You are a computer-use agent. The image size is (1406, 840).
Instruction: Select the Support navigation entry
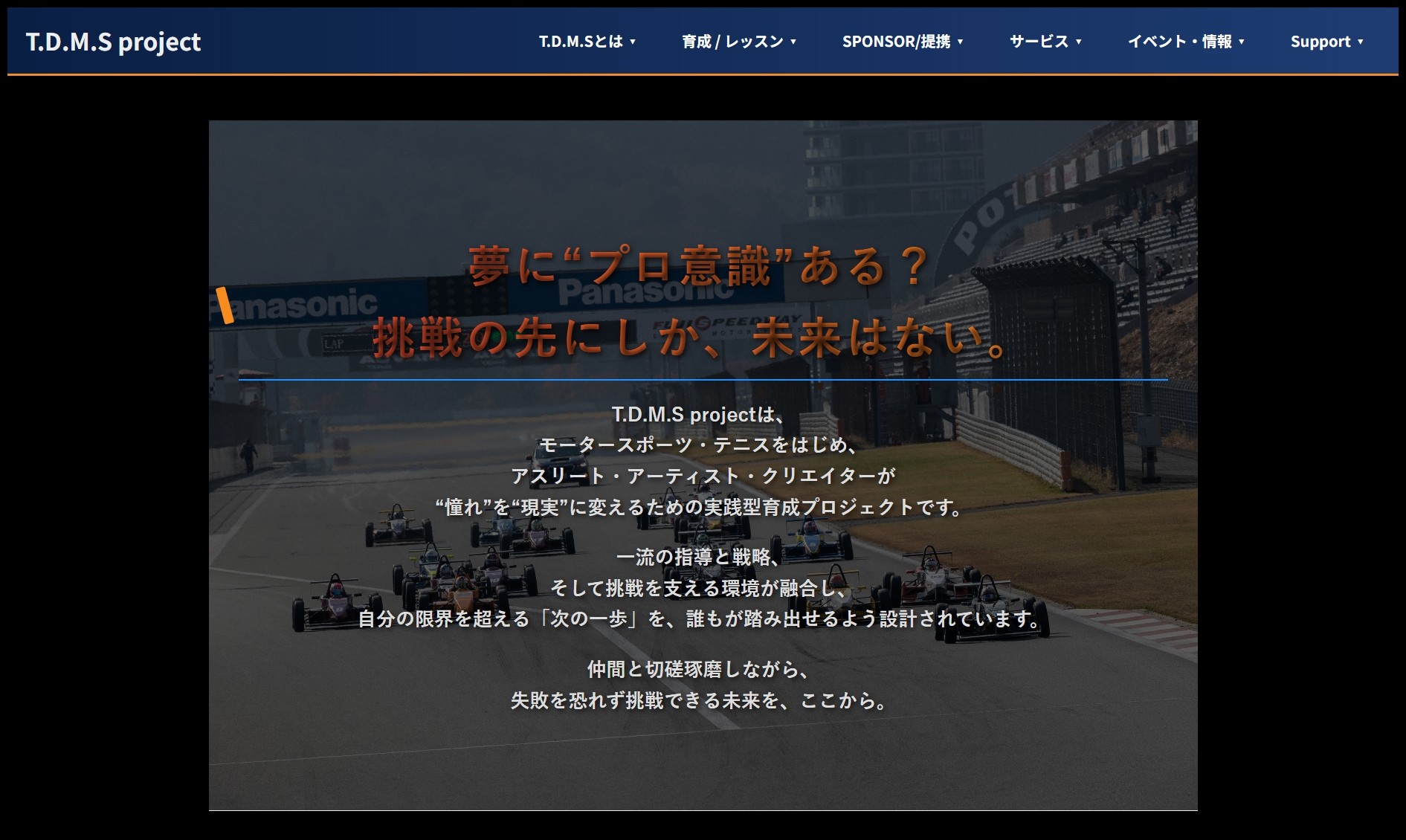pyautogui.click(x=1322, y=42)
